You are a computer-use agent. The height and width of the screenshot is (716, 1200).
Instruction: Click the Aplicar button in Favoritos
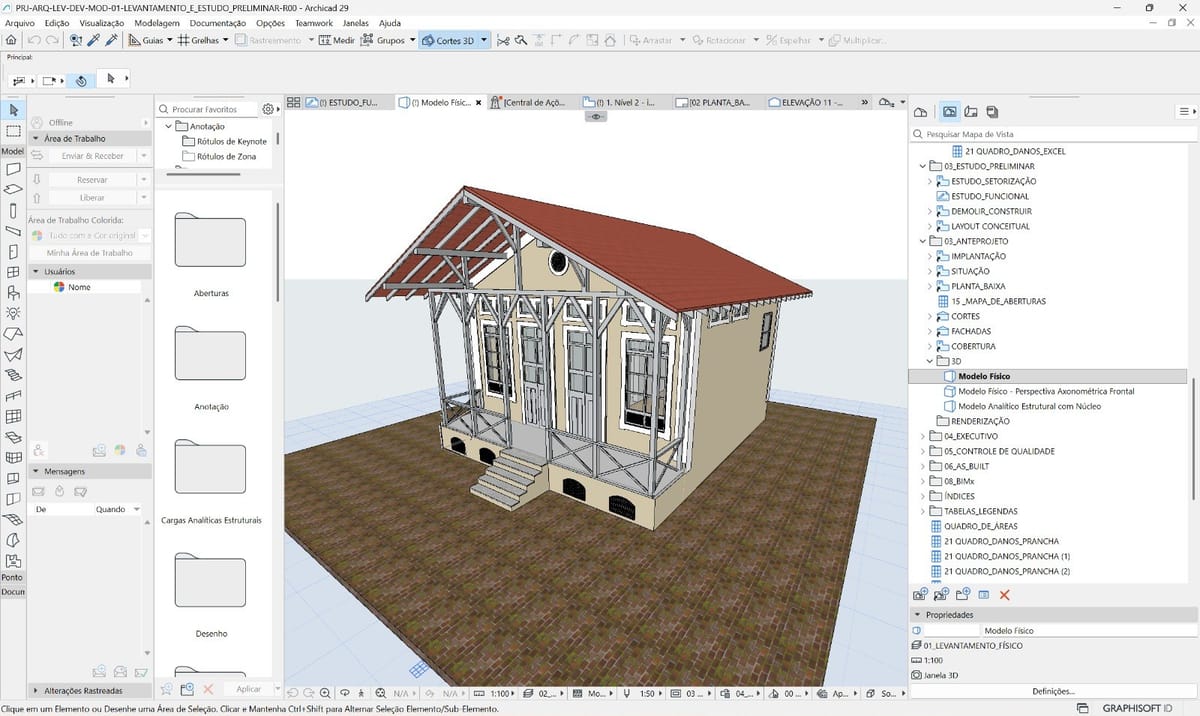[x=248, y=689]
